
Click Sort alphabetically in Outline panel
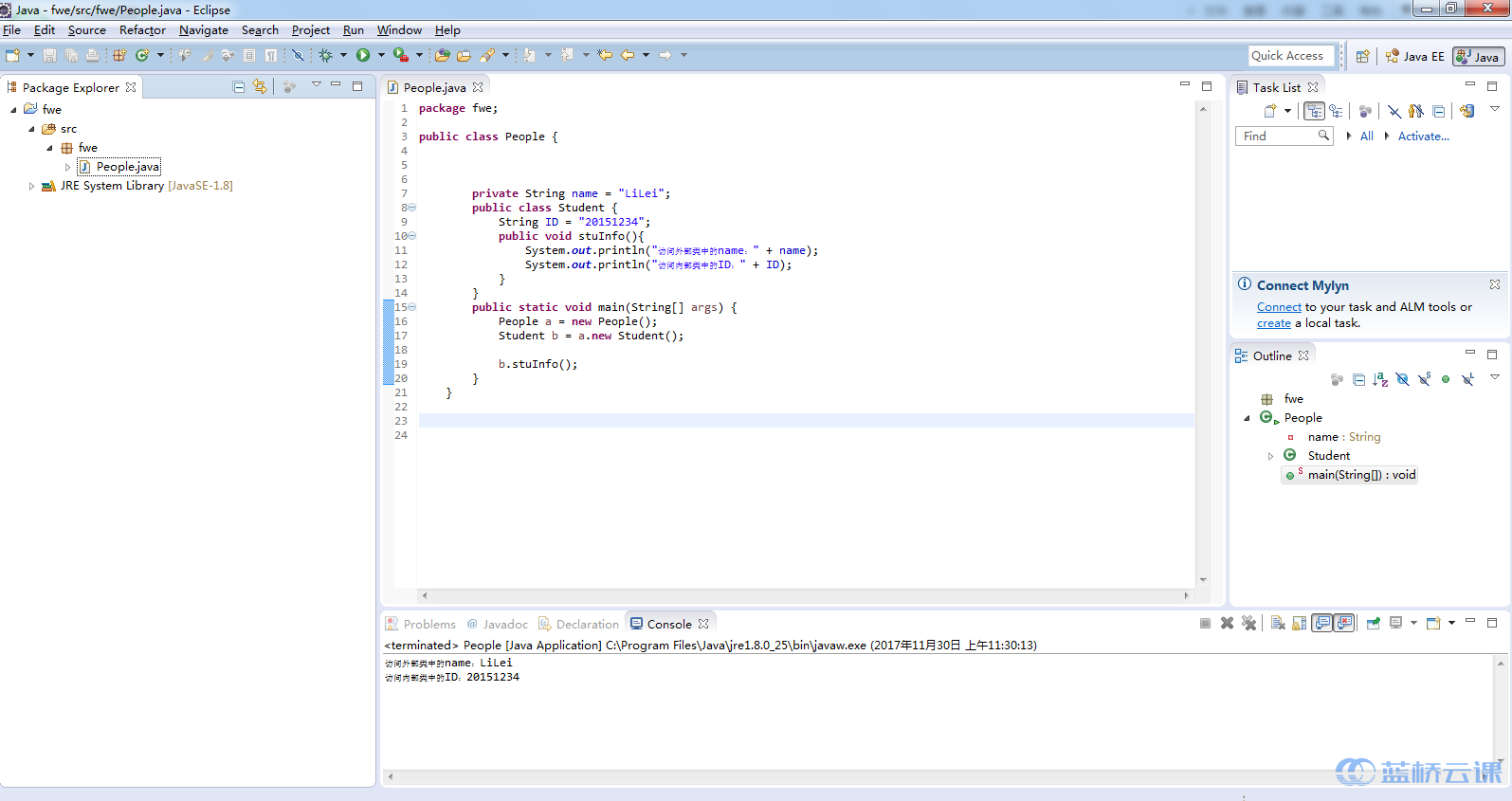tap(1380, 380)
